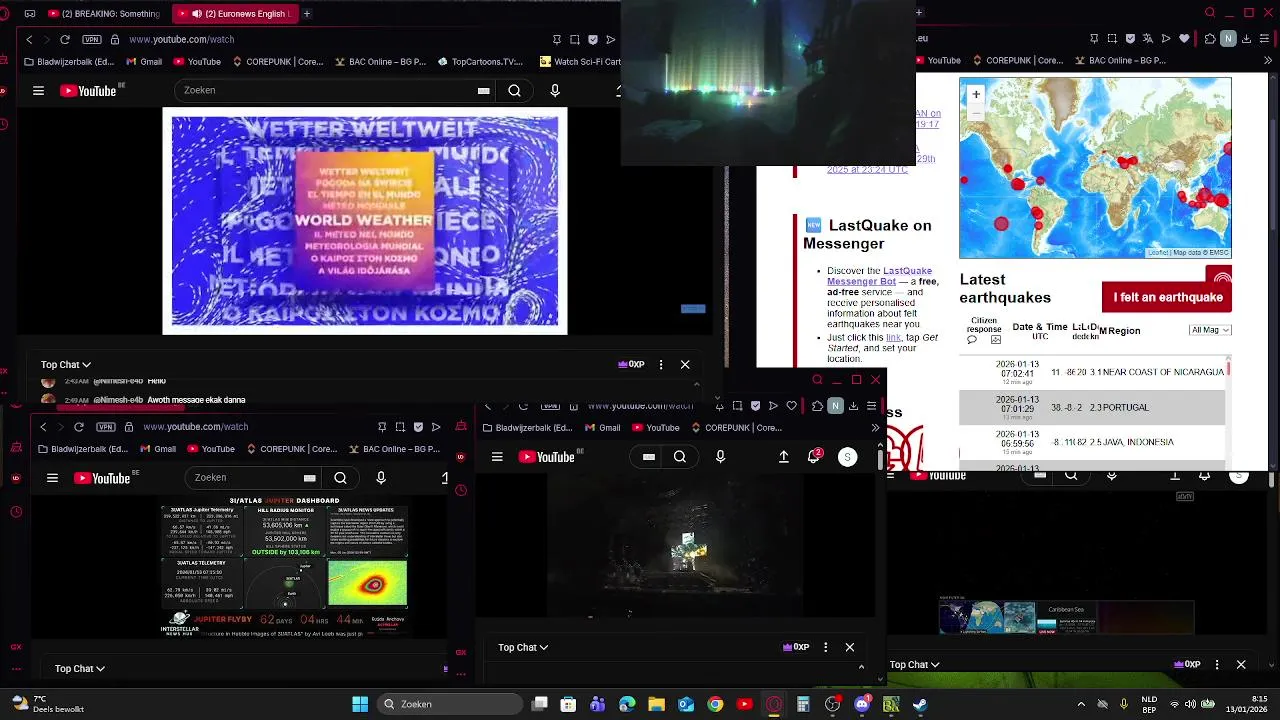Viewport: 1280px width, 720px height.
Task: Take snapshot icon in Euronews window toolbar
Action: (575, 39)
